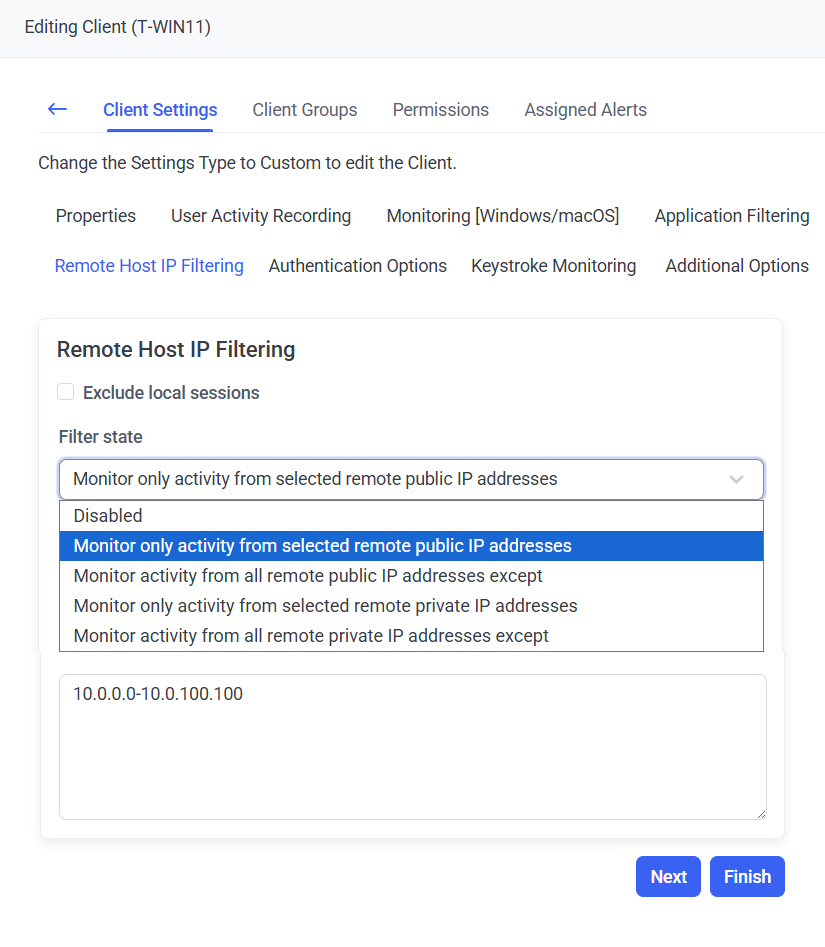This screenshot has height=947, width=825.
Task: Open the Application Filtering section
Action: (731, 216)
